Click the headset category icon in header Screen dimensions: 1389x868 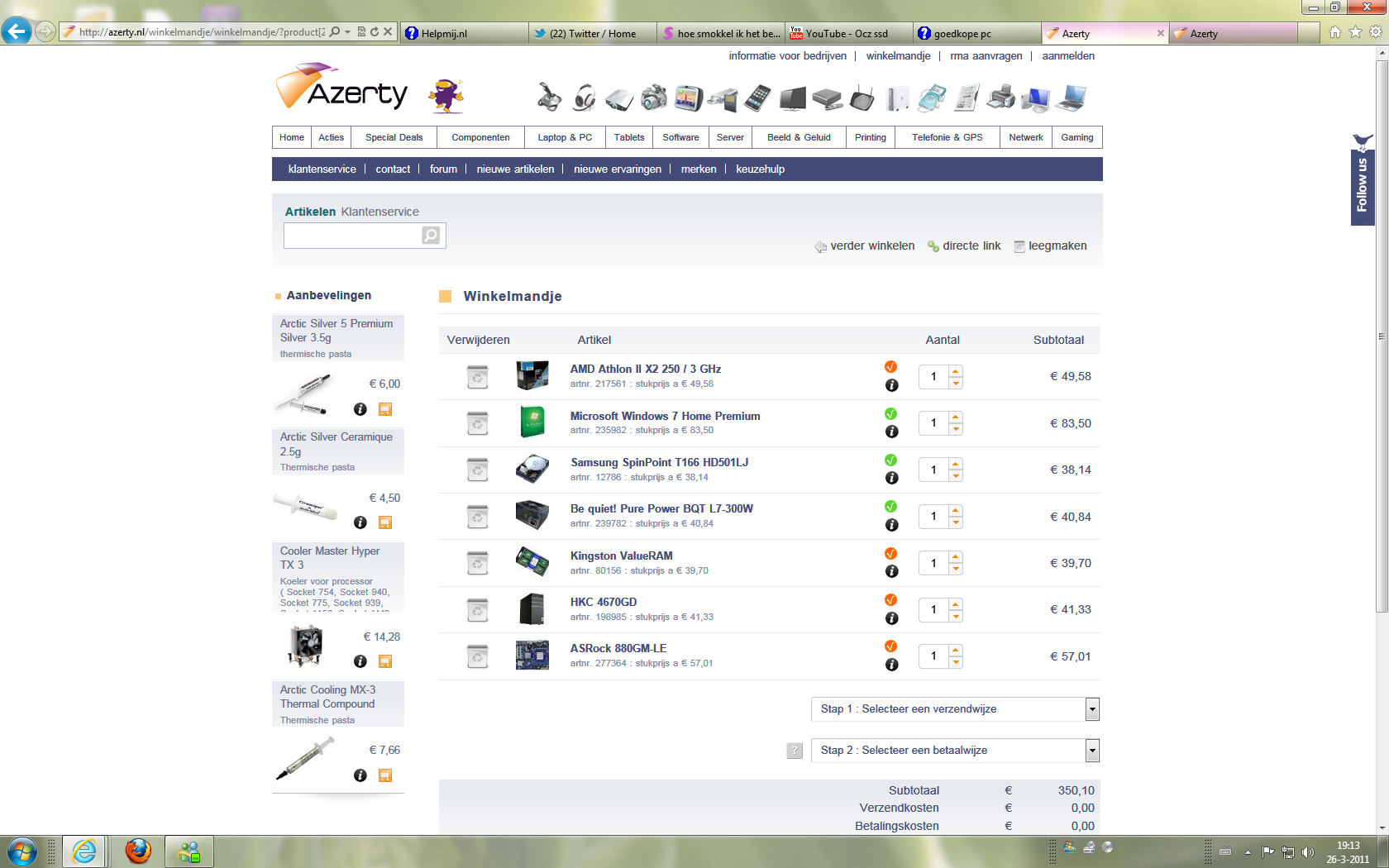click(585, 98)
